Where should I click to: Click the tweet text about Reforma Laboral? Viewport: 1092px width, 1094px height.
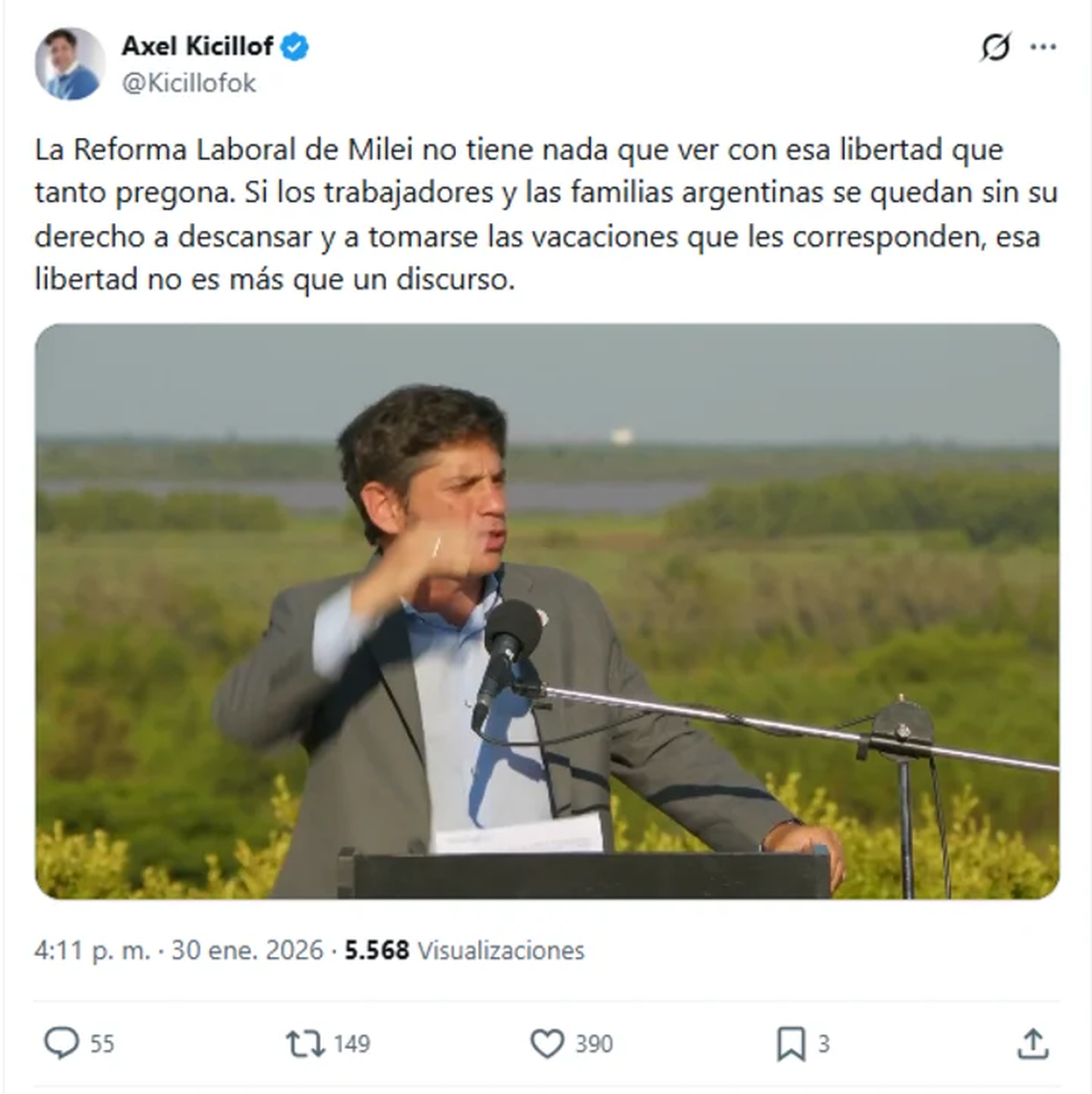tap(546, 215)
